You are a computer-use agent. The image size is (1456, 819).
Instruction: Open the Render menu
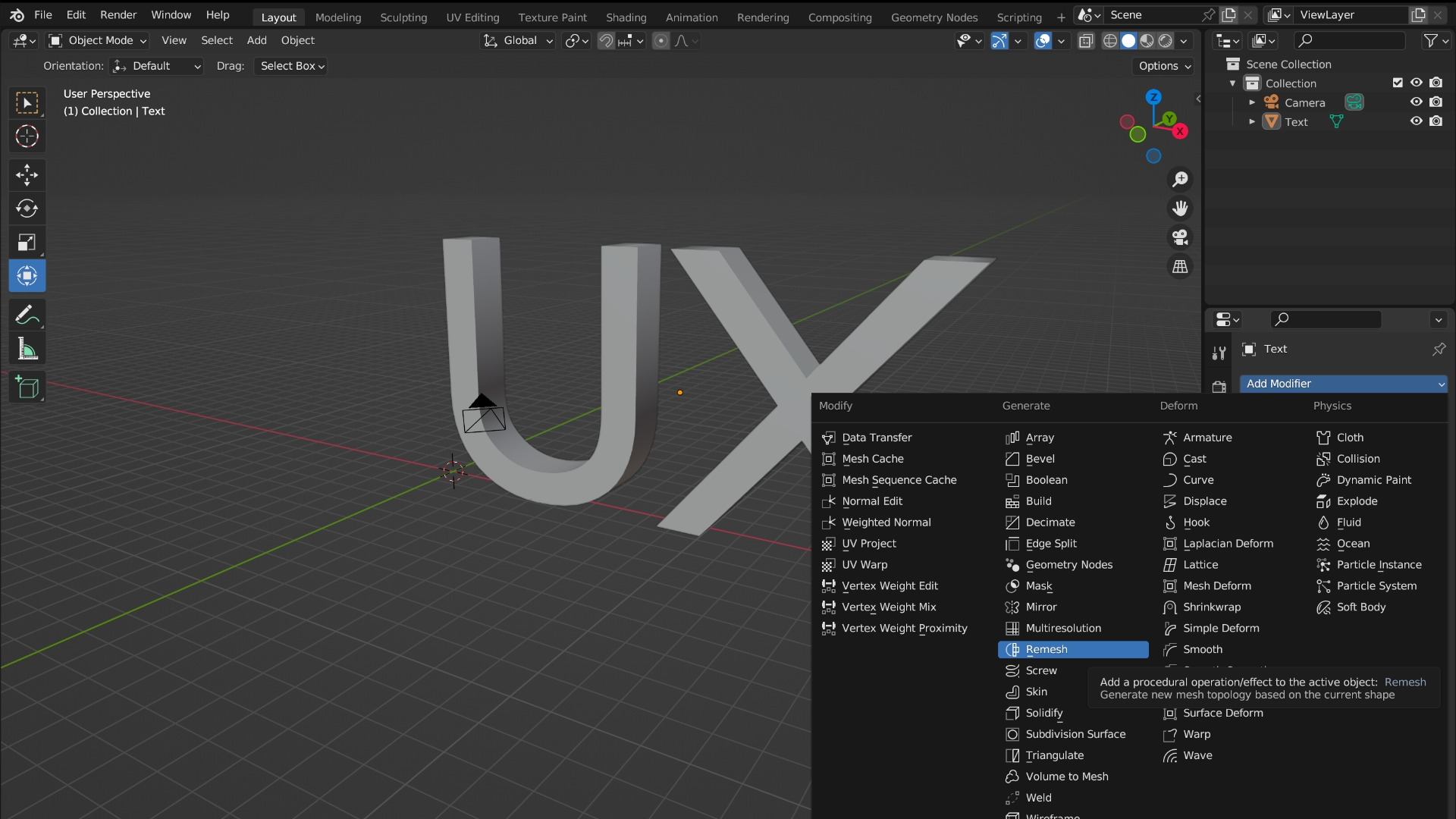tap(118, 14)
